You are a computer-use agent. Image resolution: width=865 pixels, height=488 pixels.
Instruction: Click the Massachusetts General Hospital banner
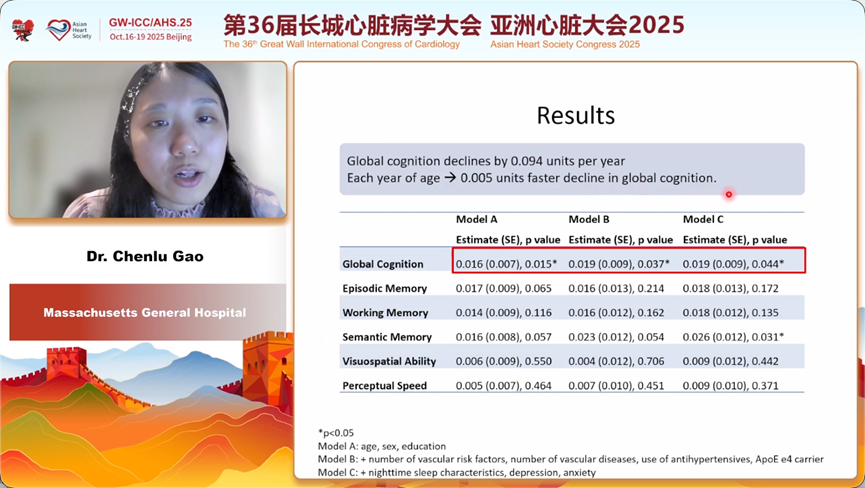click(x=145, y=313)
